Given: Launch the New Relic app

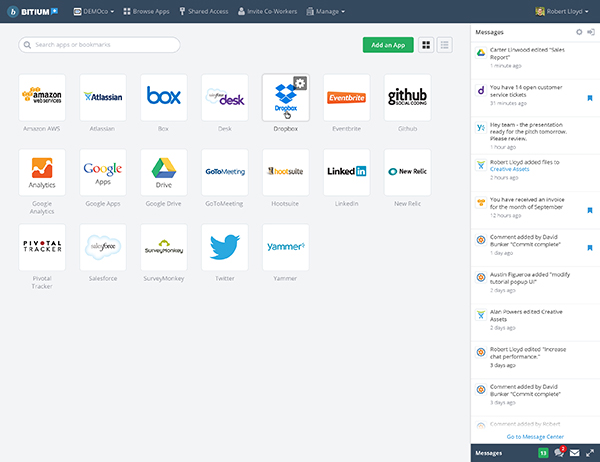Looking at the screenshot, I should pos(408,172).
